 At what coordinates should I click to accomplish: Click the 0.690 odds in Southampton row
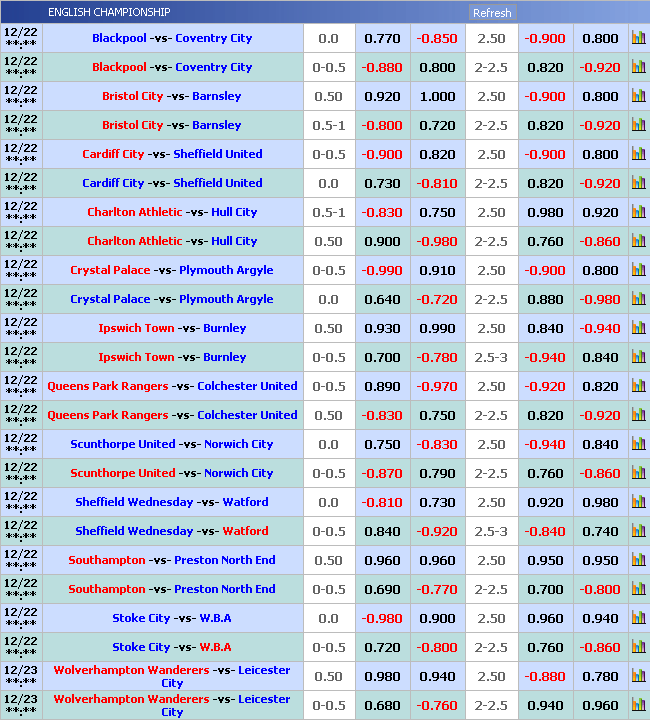tap(382, 590)
